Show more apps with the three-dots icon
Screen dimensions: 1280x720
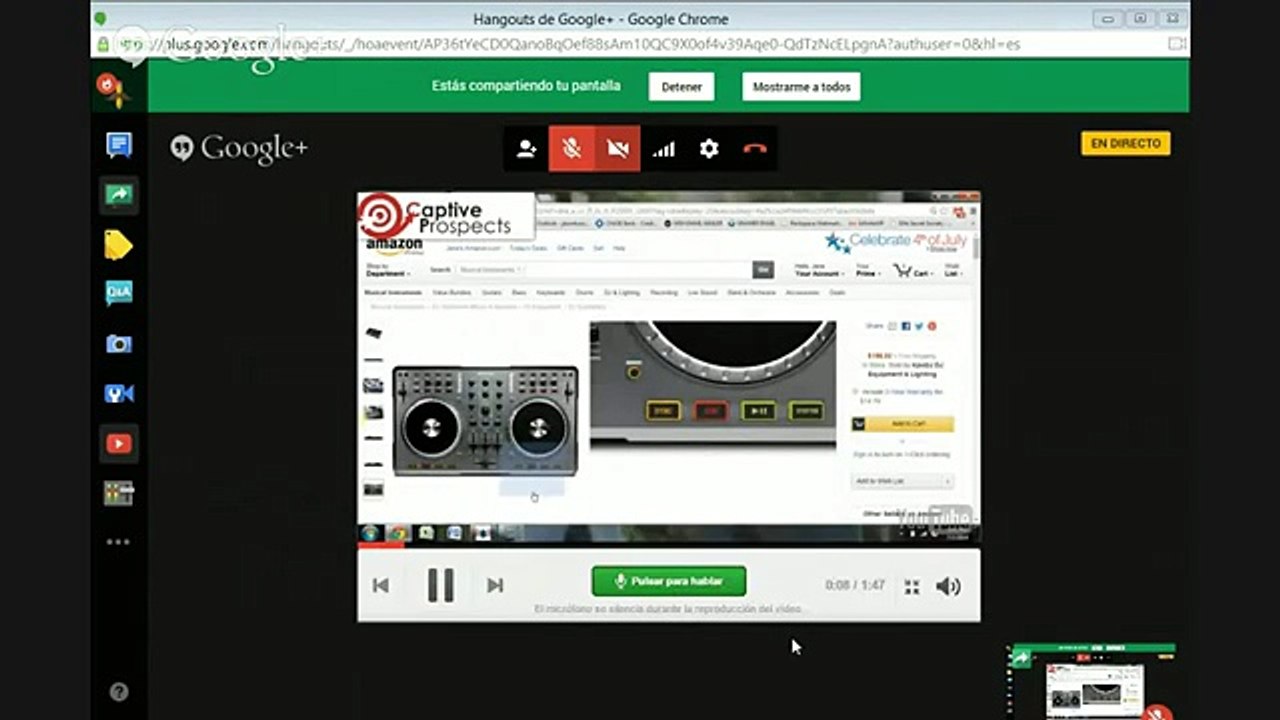(x=118, y=542)
